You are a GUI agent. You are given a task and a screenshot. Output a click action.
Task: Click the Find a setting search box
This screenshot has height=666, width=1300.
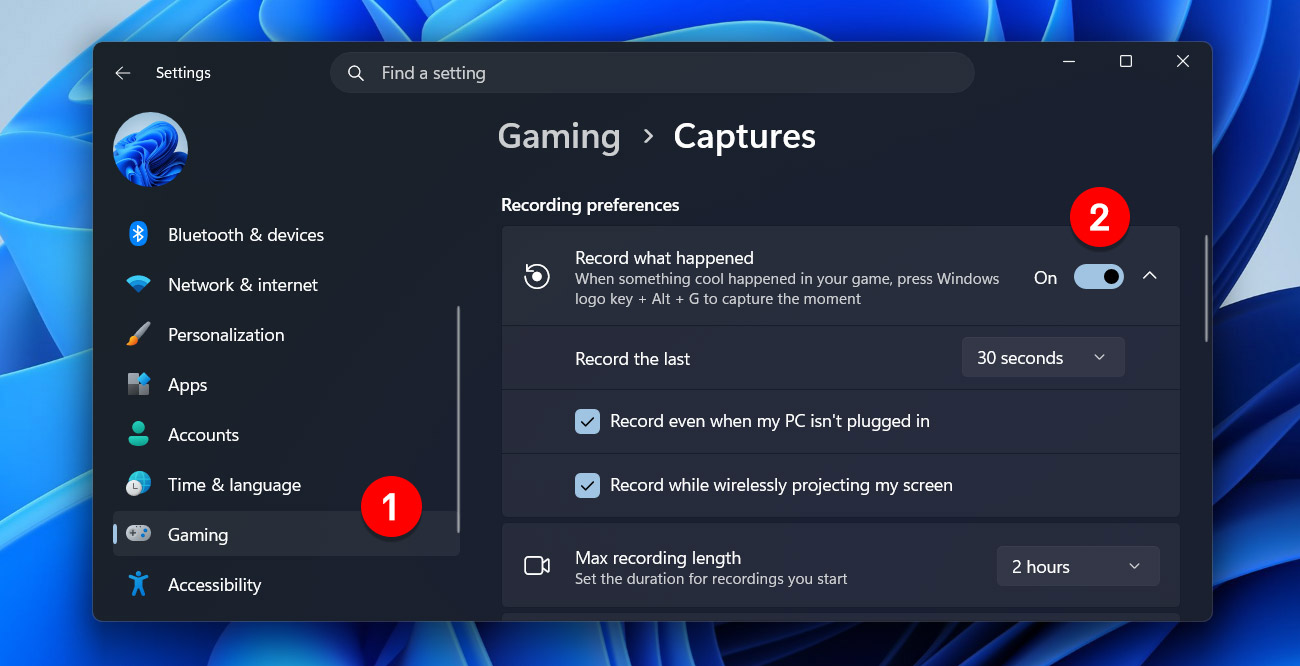pyautogui.click(x=652, y=73)
